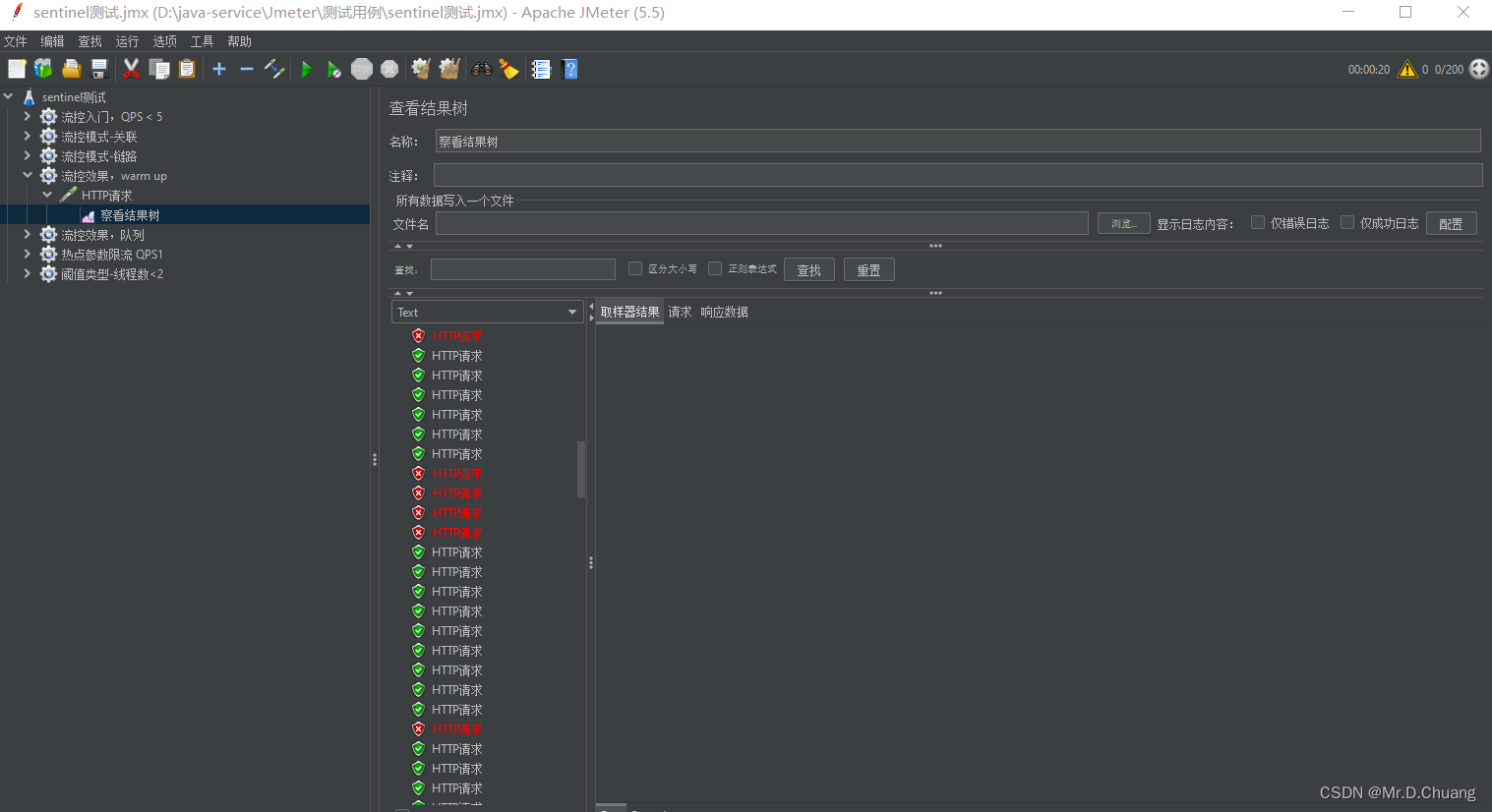Paste with the clipboard toolbar icon
Image resolution: width=1492 pixels, height=812 pixels.
click(x=187, y=69)
